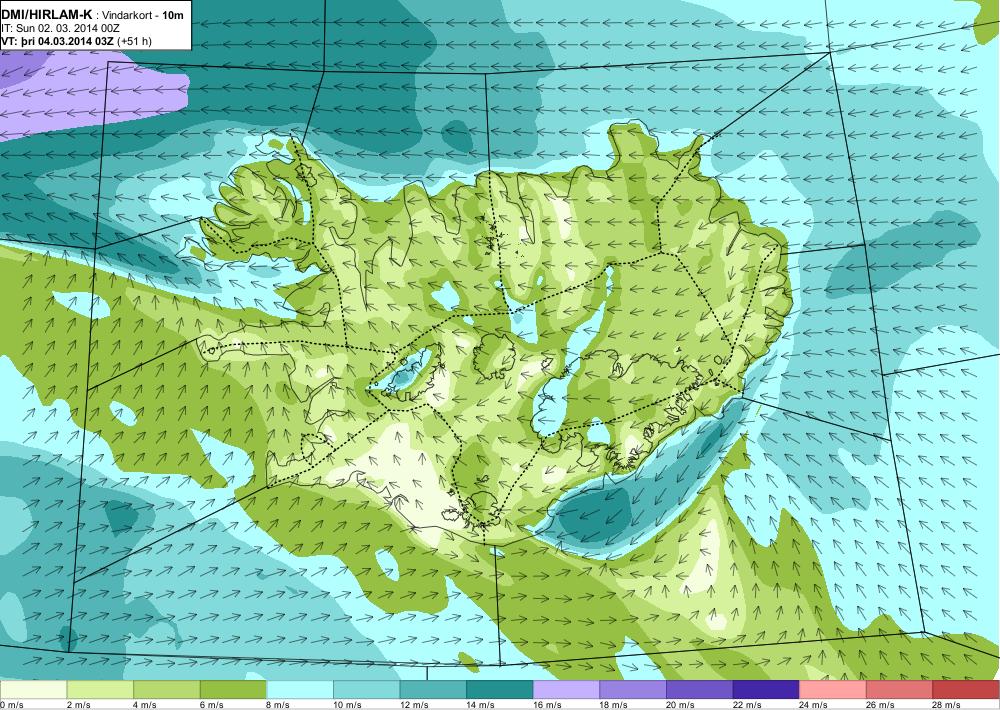Click the '22 m/s' legend label
The width and height of the screenshot is (1000, 710).
click(747, 704)
